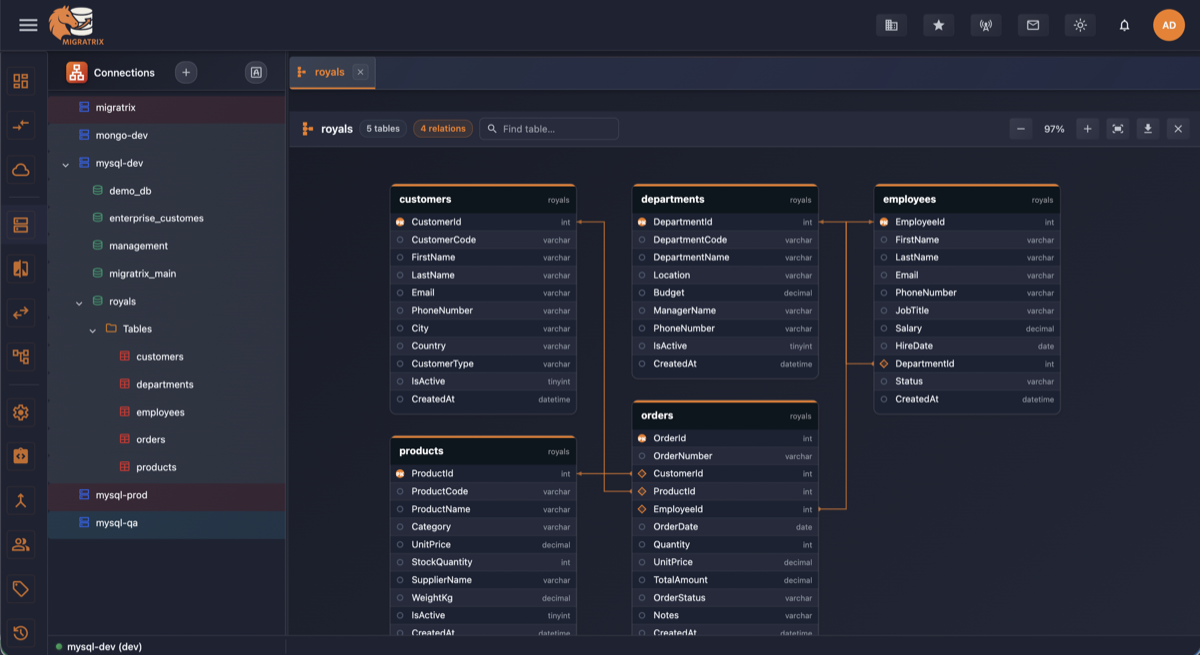Click the recent history clock icon in sidebar

pos(20,632)
